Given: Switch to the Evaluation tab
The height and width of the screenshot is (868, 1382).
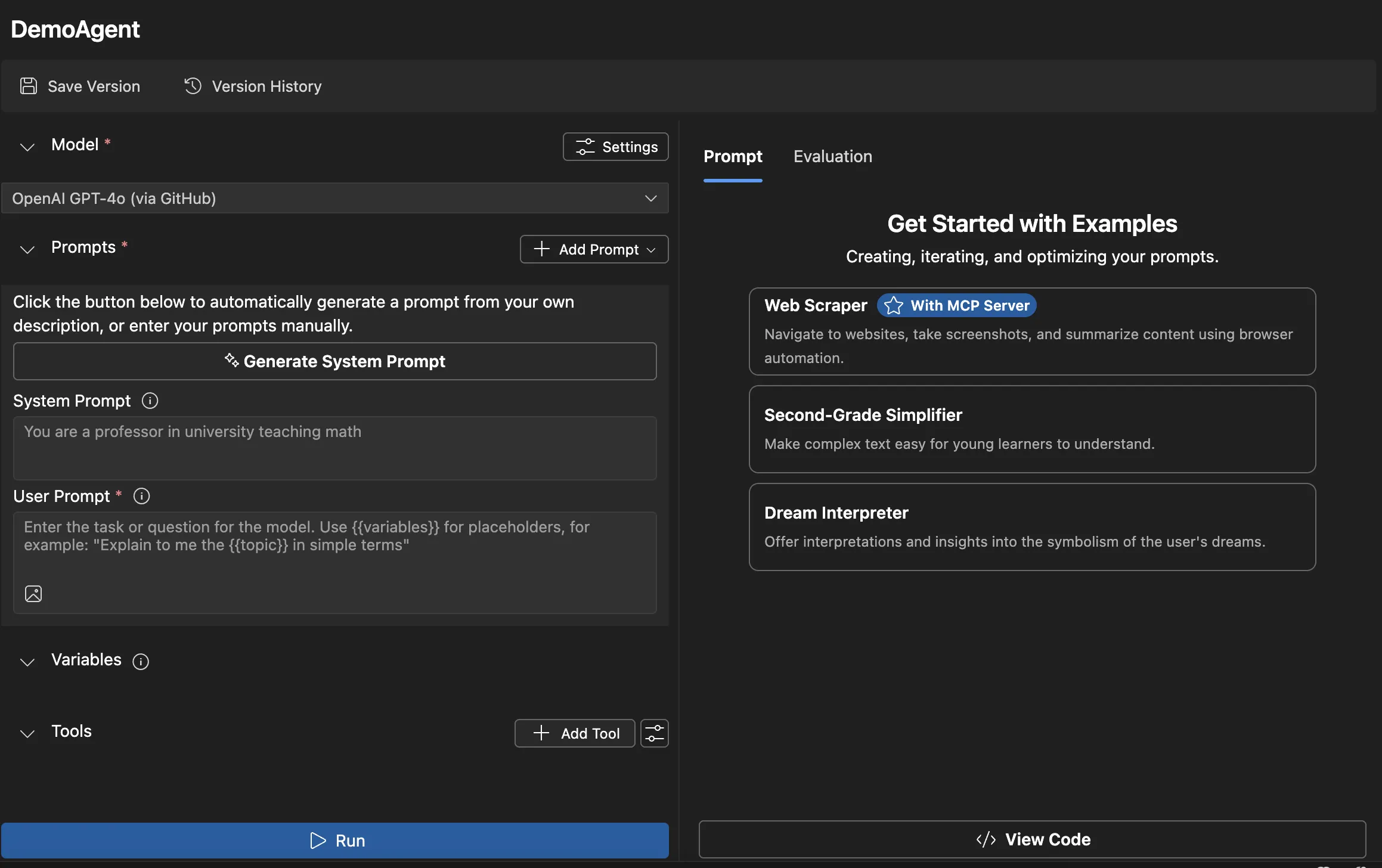Looking at the screenshot, I should 832,156.
